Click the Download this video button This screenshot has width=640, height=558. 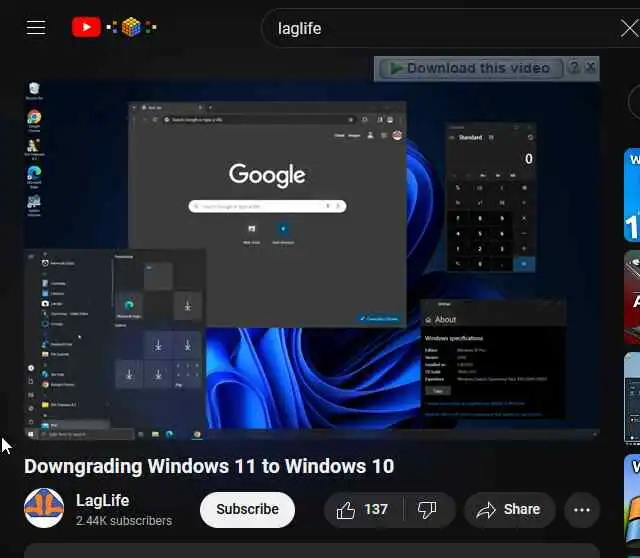pos(471,68)
